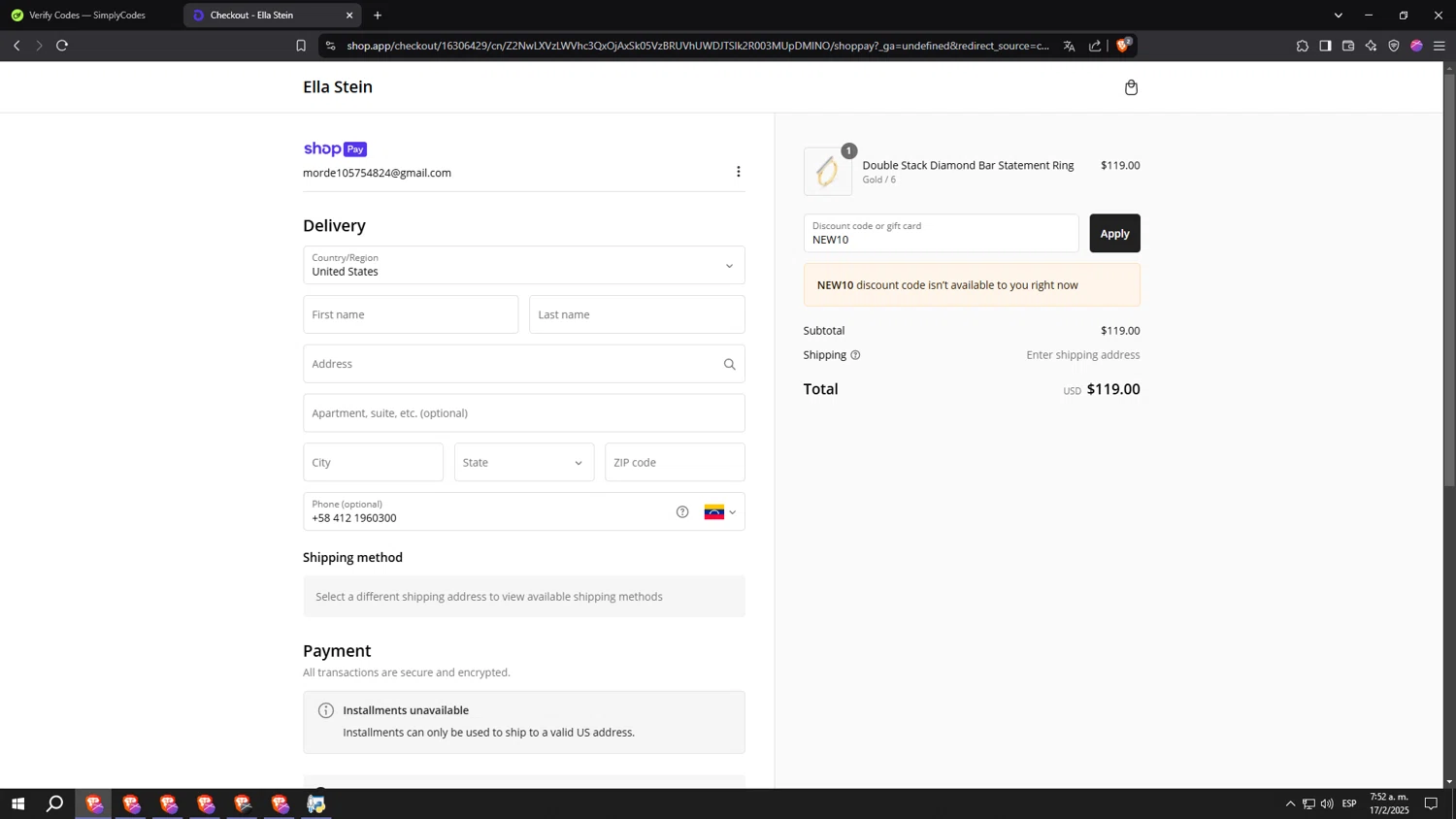Open the shopping bag cart icon
The width and height of the screenshot is (1456, 819).
point(1131,87)
